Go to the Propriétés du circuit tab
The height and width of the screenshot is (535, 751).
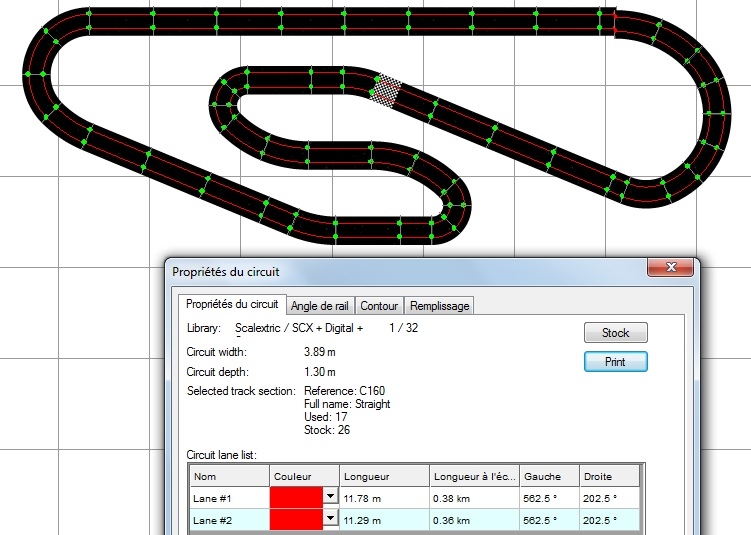pos(232,304)
